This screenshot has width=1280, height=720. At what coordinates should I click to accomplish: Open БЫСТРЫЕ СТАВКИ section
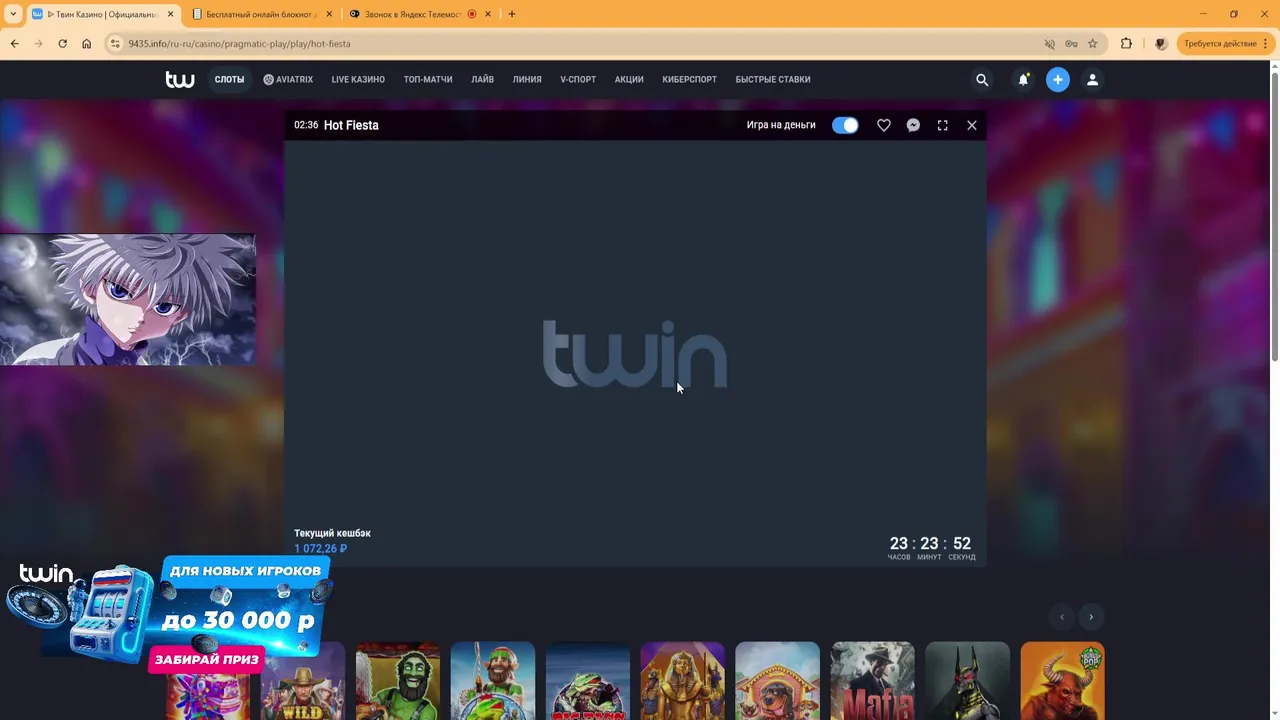pos(773,80)
